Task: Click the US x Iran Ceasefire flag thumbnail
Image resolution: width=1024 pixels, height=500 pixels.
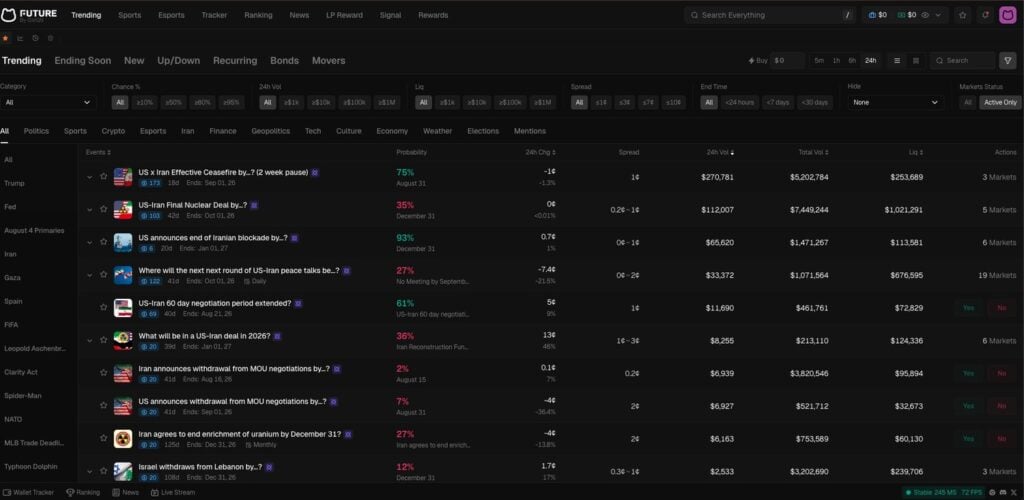Action: [123, 177]
